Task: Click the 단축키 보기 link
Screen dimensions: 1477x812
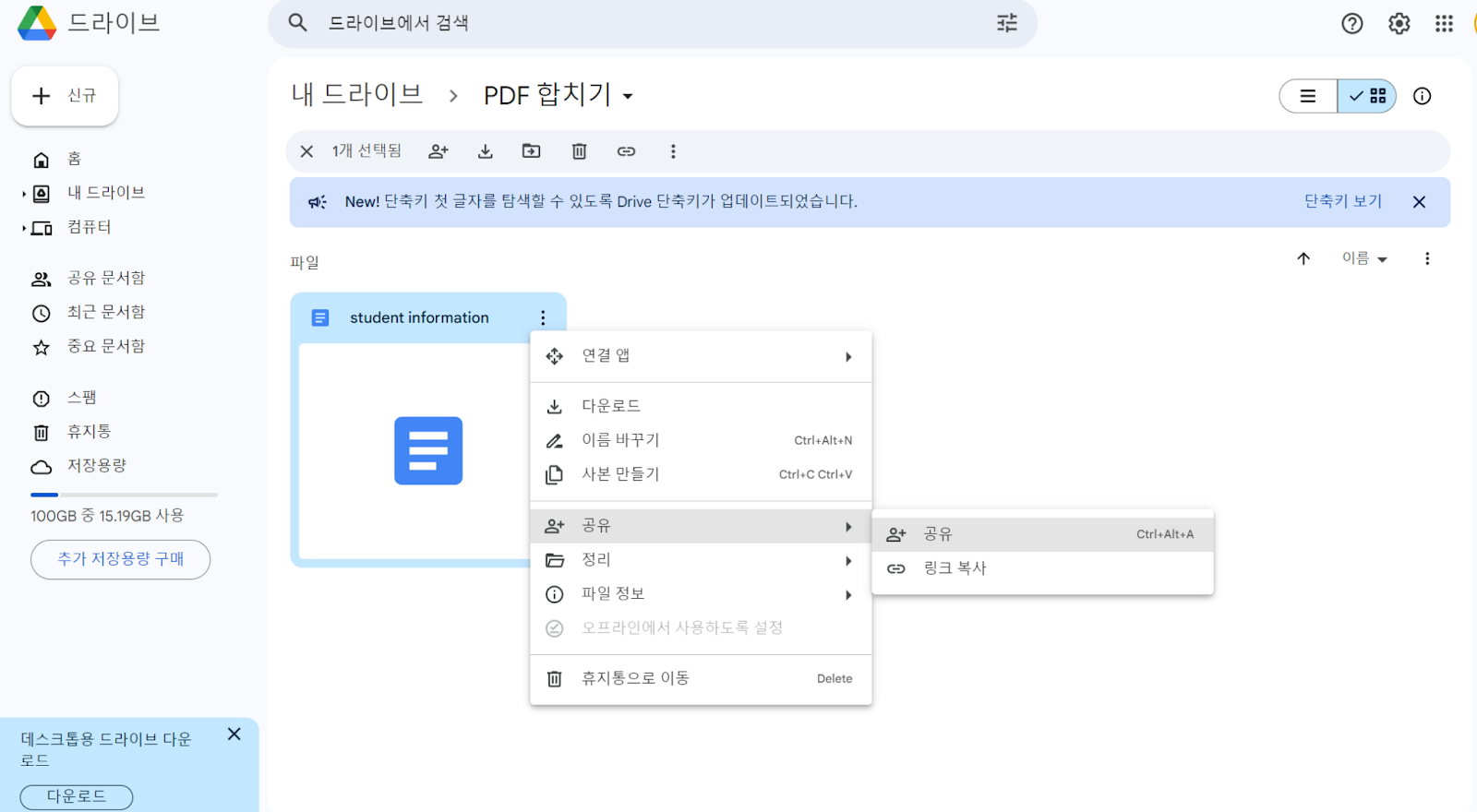Action: (x=1343, y=201)
